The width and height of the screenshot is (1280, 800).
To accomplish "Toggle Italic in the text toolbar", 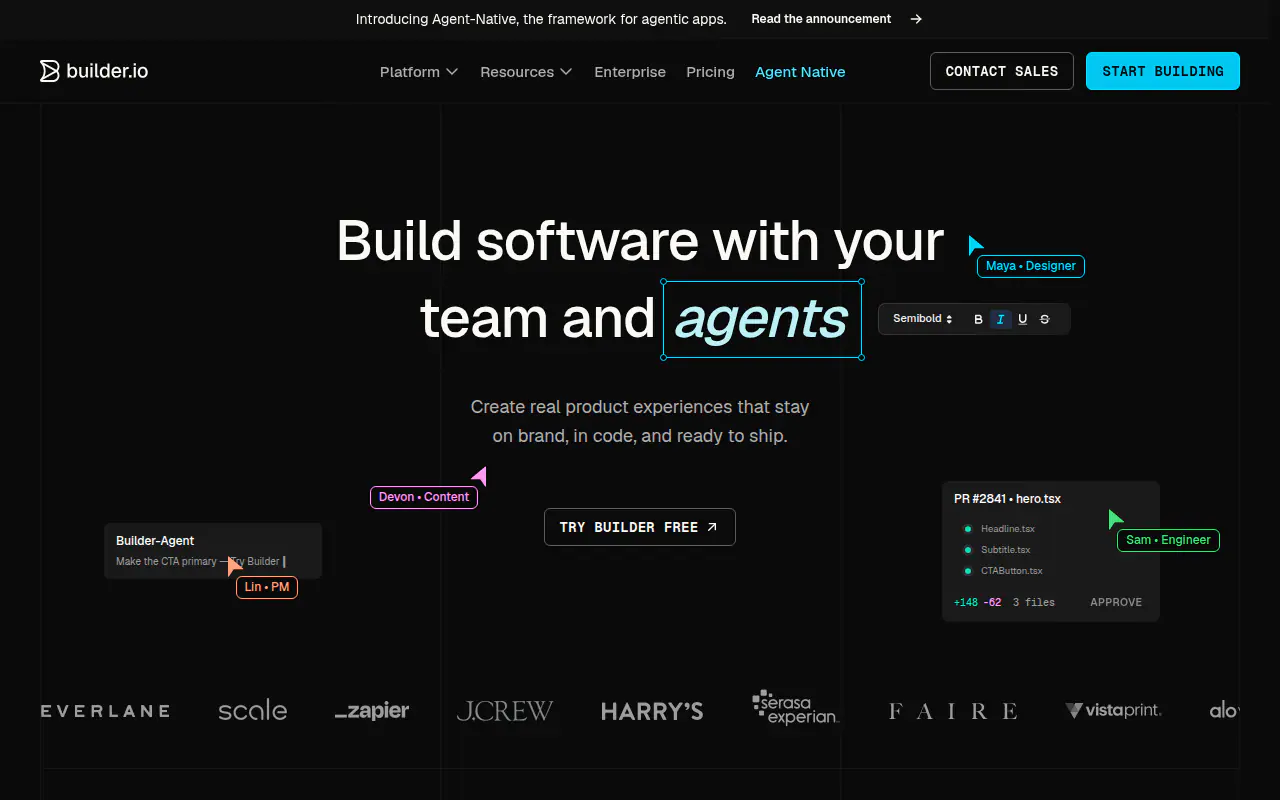I will click(1000, 319).
